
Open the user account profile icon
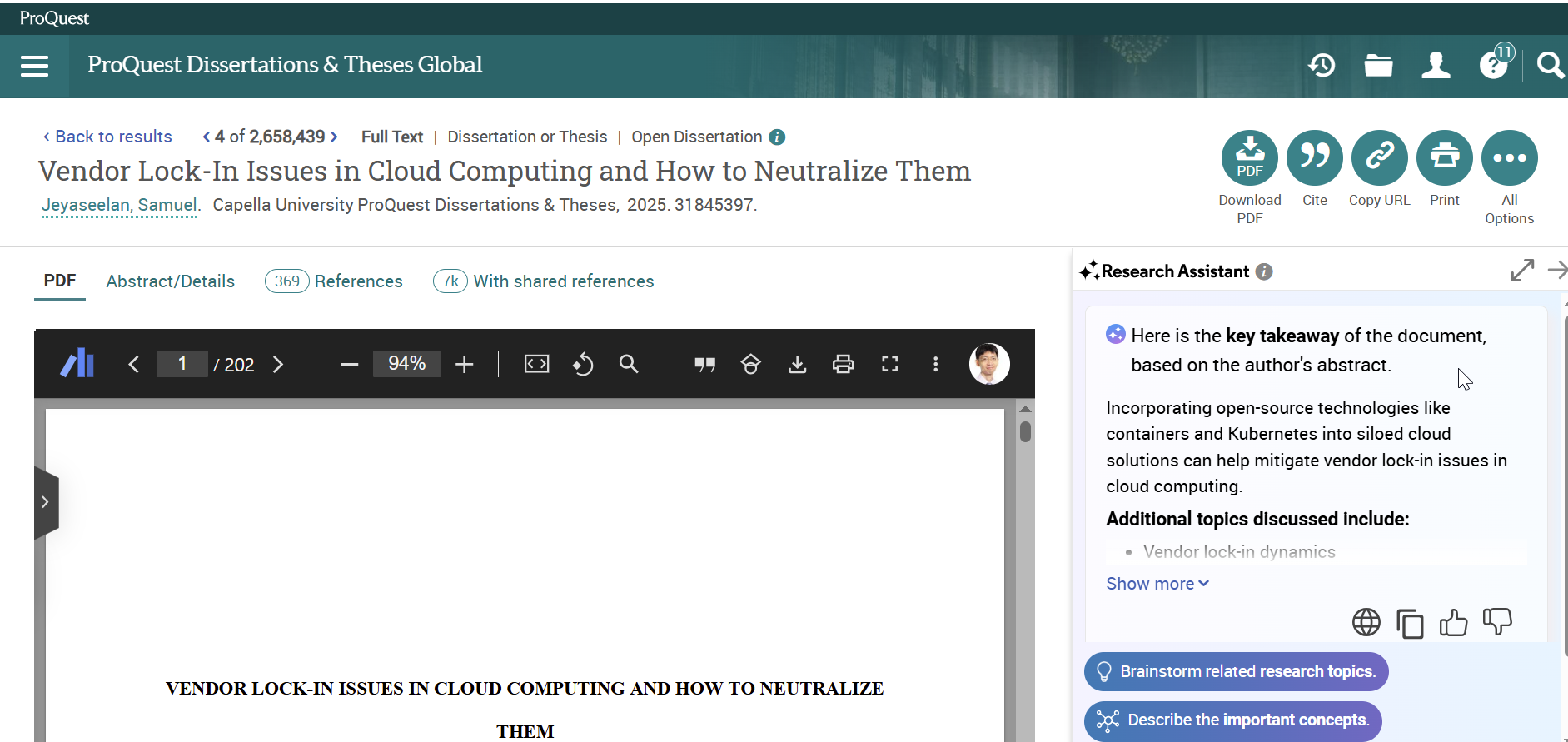[x=1436, y=65]
